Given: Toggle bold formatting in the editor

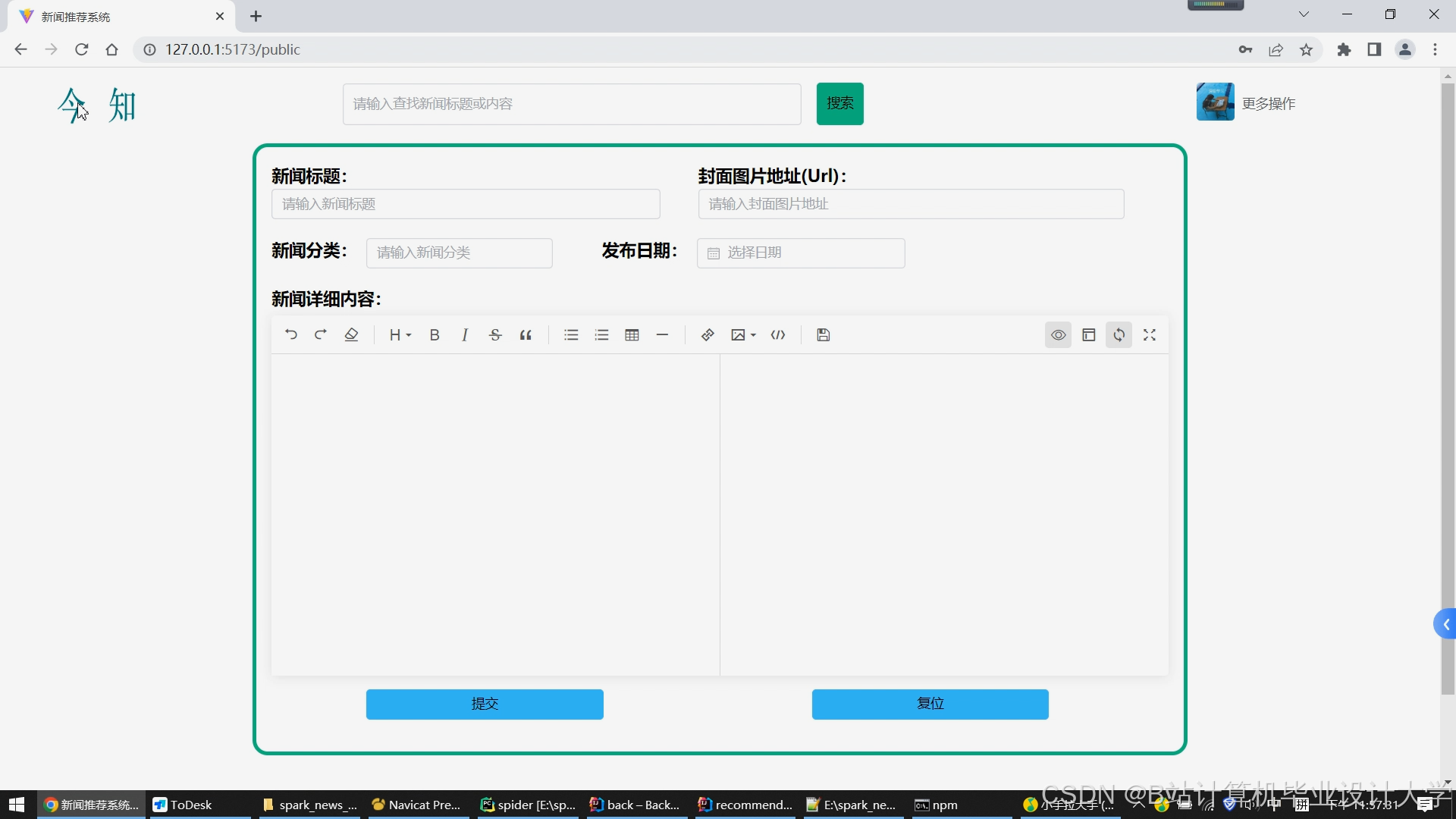Looking at the screenshot, I should (x=435, y=334).
